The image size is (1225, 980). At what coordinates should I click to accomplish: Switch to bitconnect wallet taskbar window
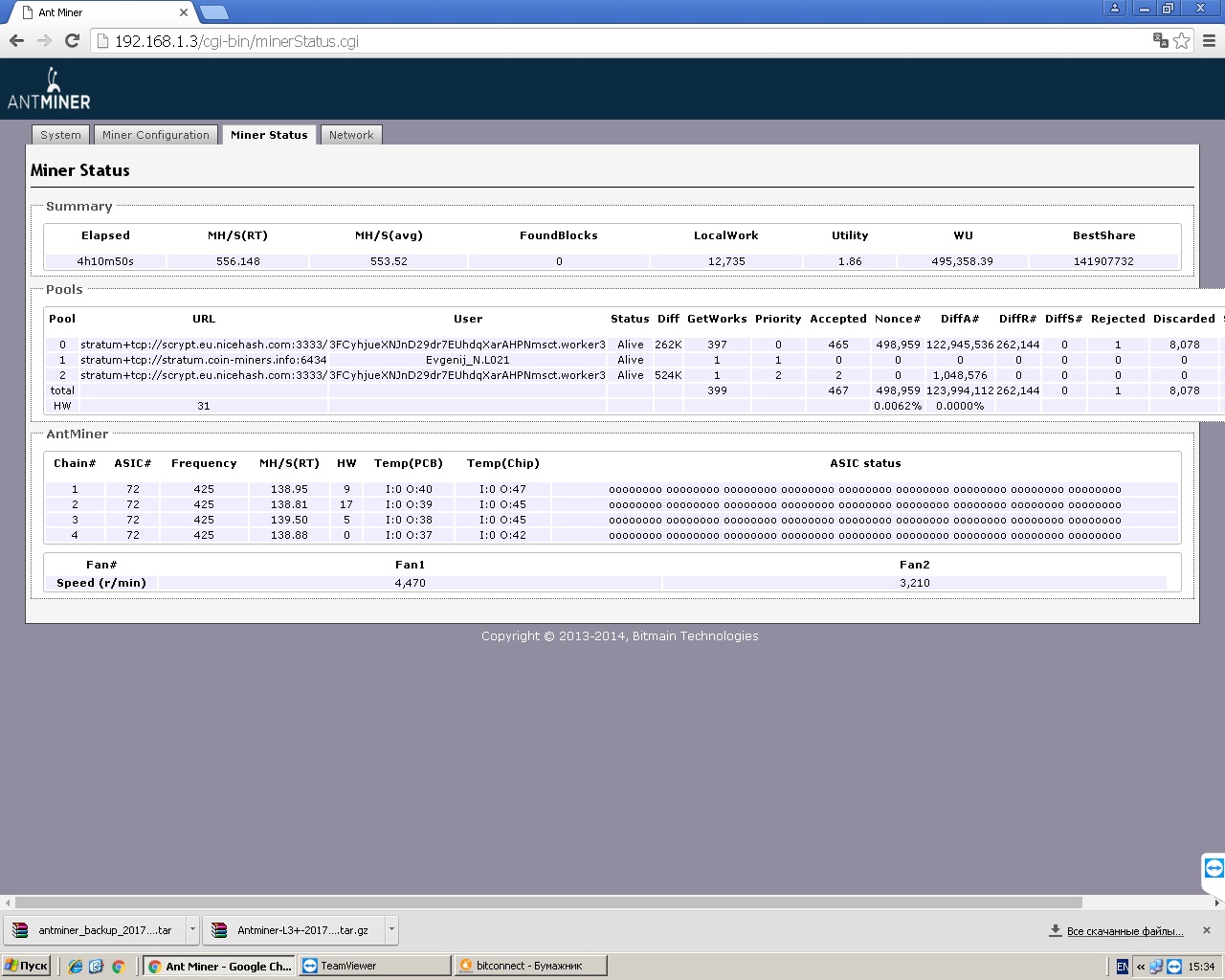[x=531, y=966]
